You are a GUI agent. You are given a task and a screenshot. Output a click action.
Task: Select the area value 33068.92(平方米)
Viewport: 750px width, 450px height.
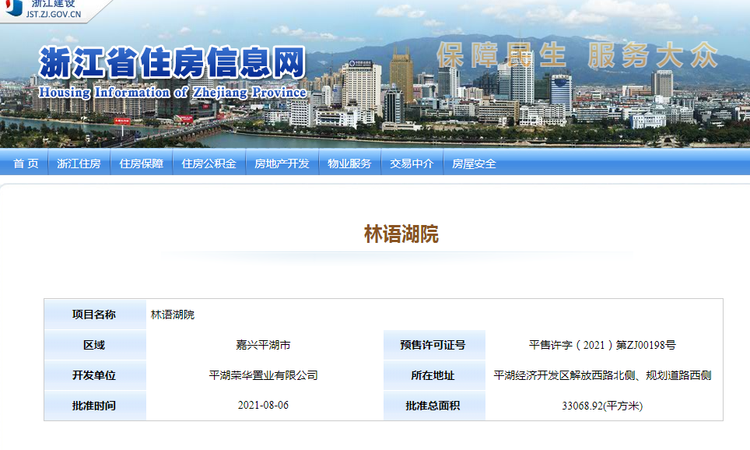pyautogui.click(x=602, y=406)
